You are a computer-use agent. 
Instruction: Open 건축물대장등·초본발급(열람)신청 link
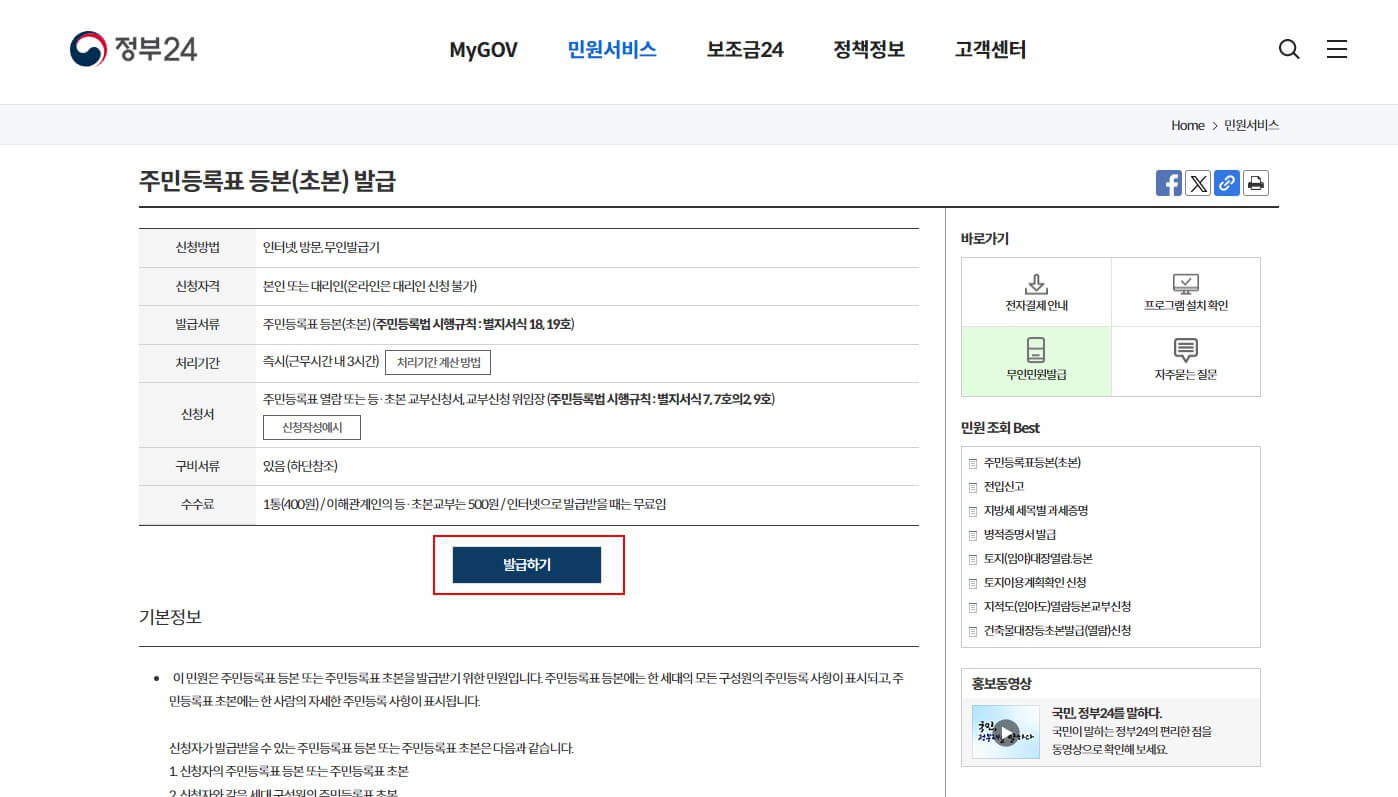1058,630
